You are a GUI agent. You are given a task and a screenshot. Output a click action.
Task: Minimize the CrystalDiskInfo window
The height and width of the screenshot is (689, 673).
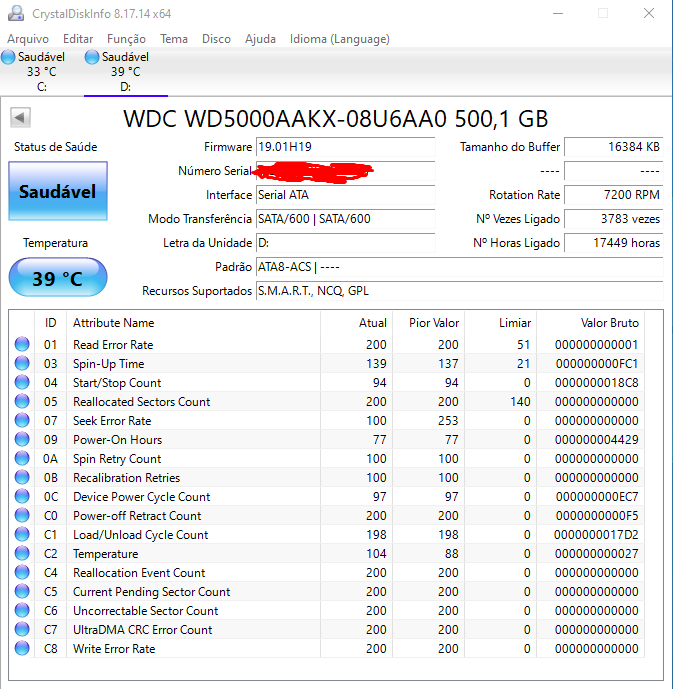point(558,13)
